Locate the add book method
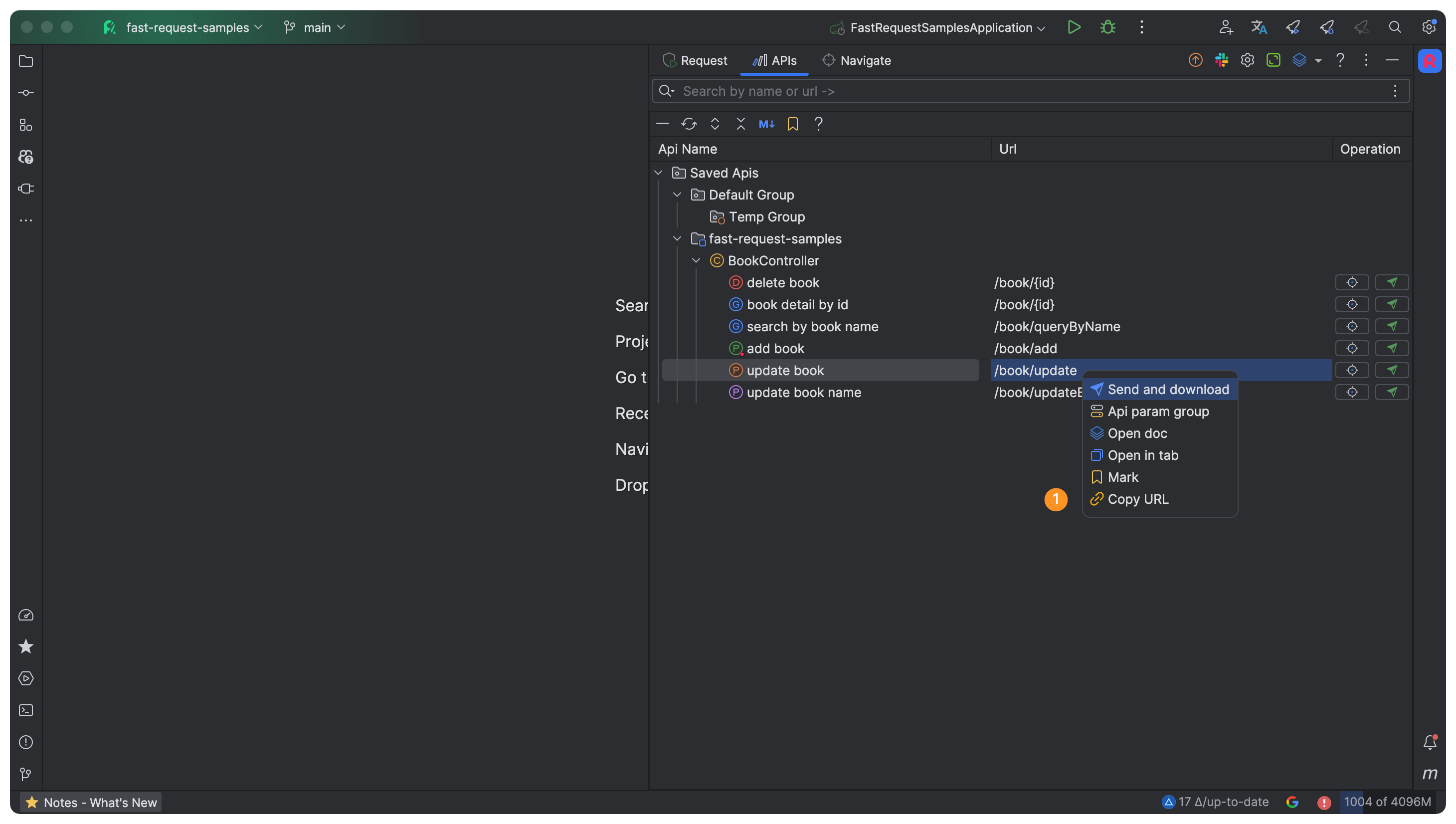1456x824 pixels. (x=1352, y=349)
